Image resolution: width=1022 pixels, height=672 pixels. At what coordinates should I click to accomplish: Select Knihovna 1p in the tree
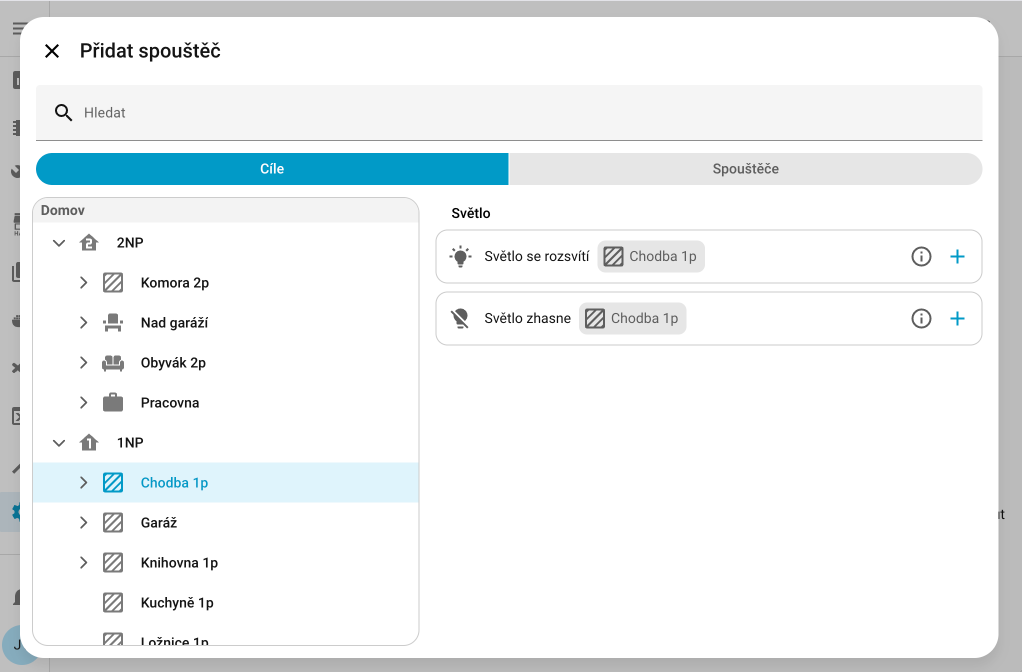pos(179,563)
